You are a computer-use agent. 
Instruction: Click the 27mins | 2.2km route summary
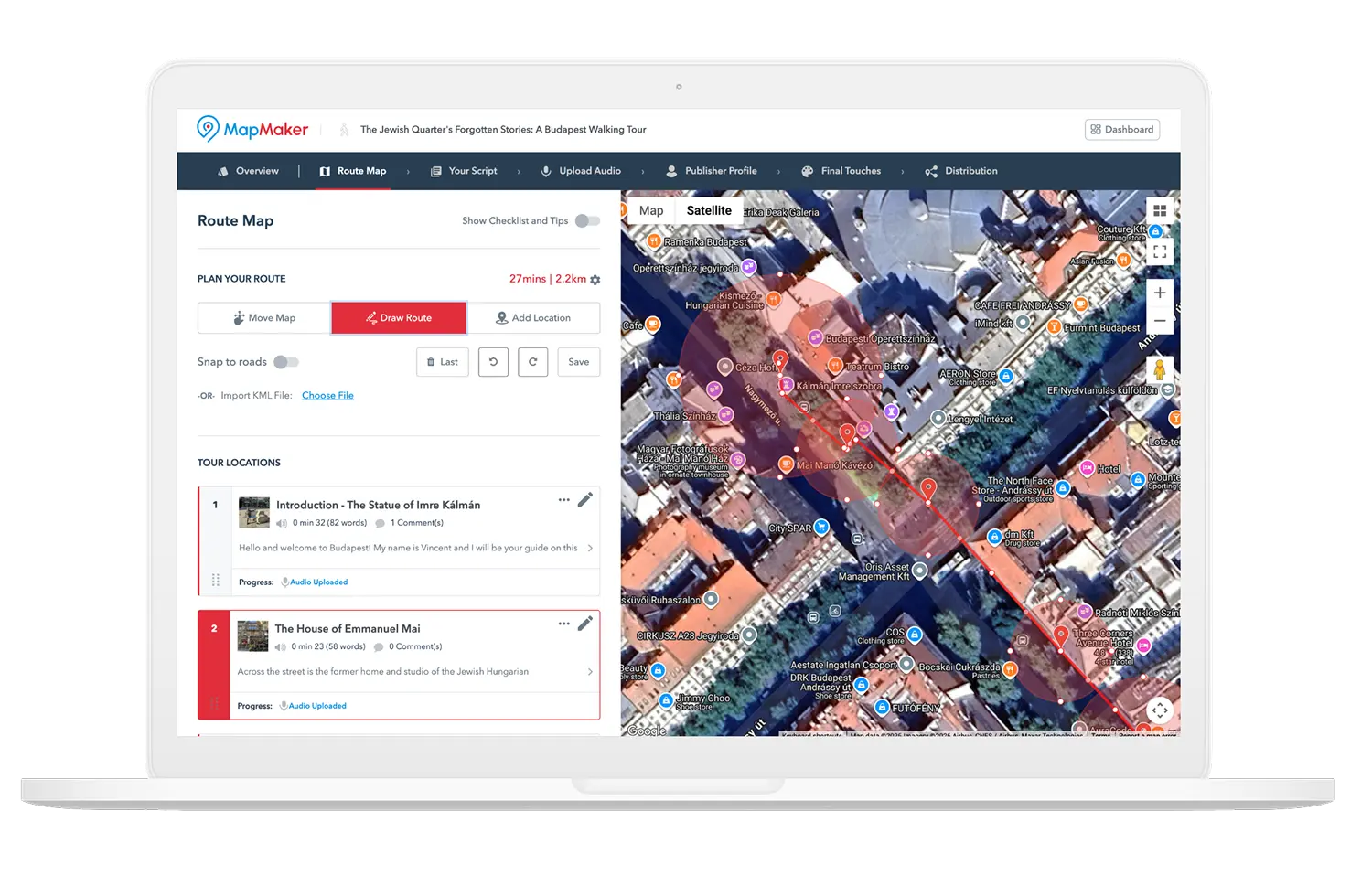coord(548,279)
